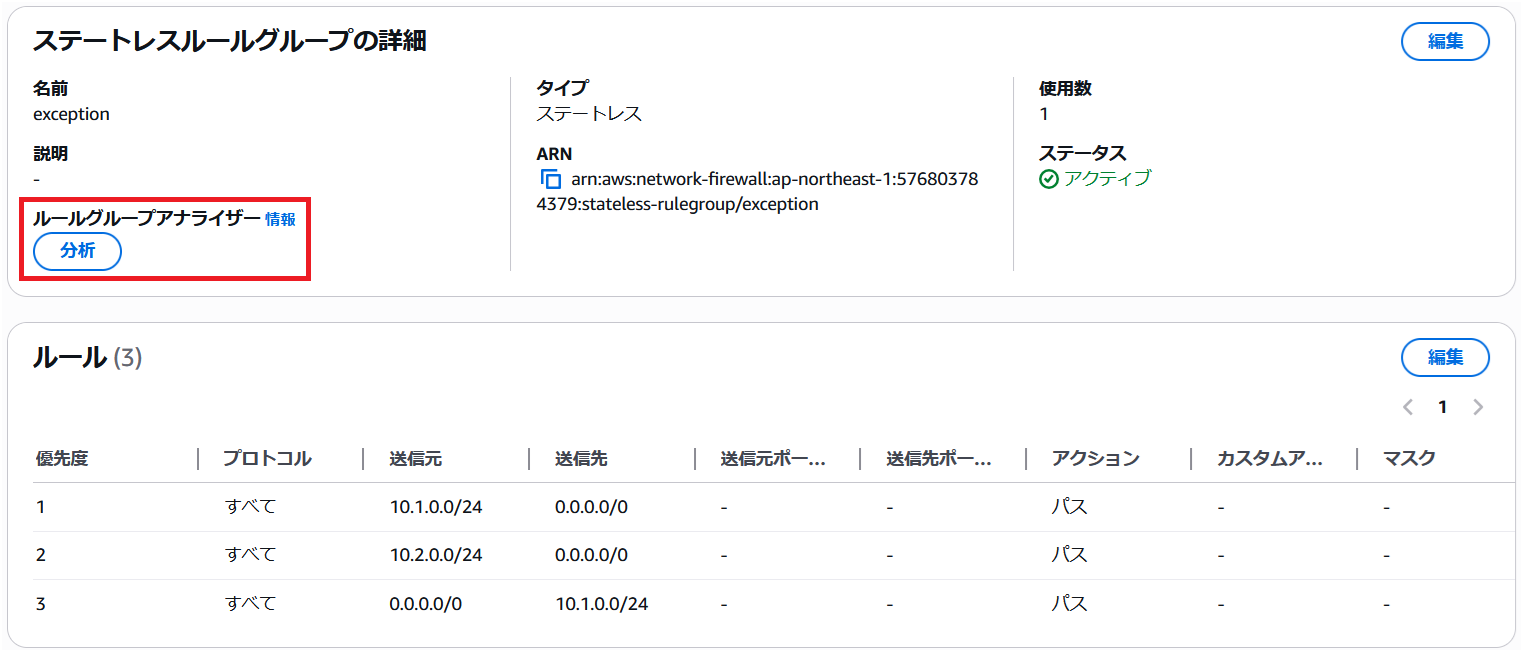The width and height of the screenshot is (1523, 652).
Task: Click the 分析 button to analyze the rule group
Action: 76,251
